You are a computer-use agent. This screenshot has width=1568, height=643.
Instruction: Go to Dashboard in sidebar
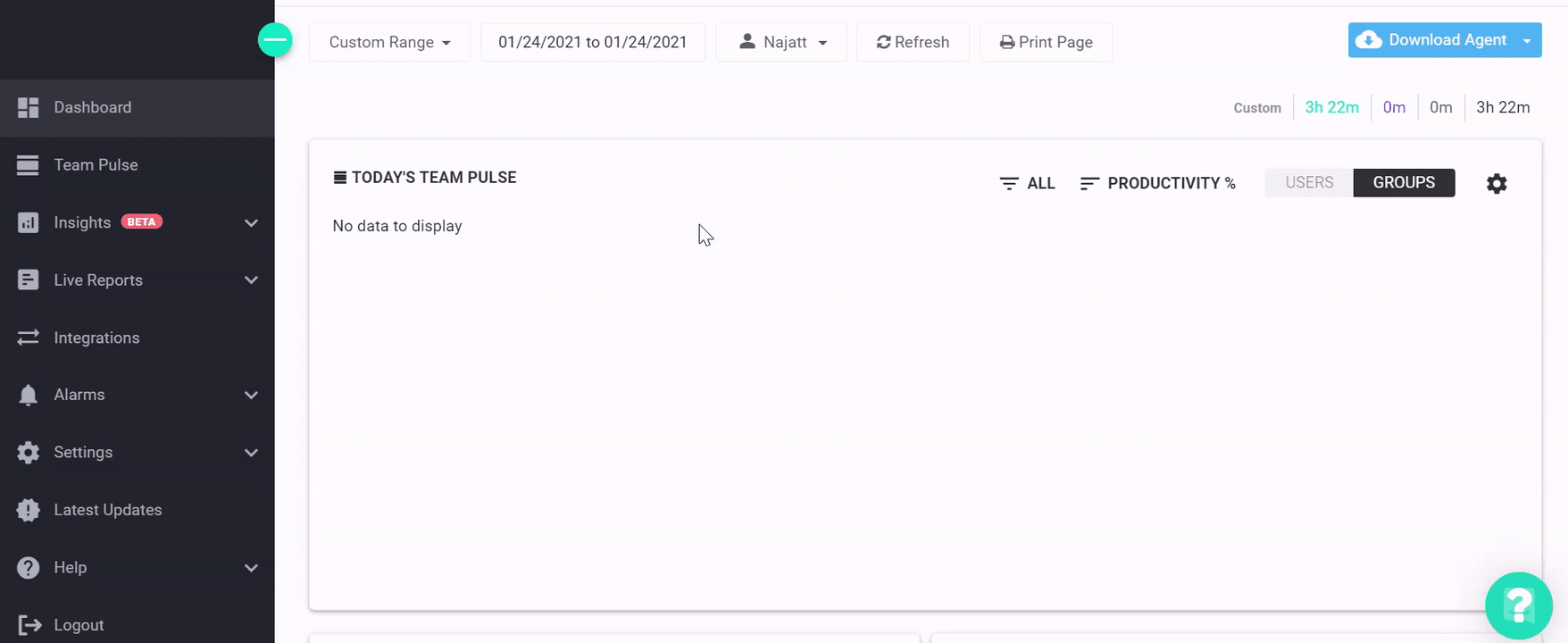(138, 107)
